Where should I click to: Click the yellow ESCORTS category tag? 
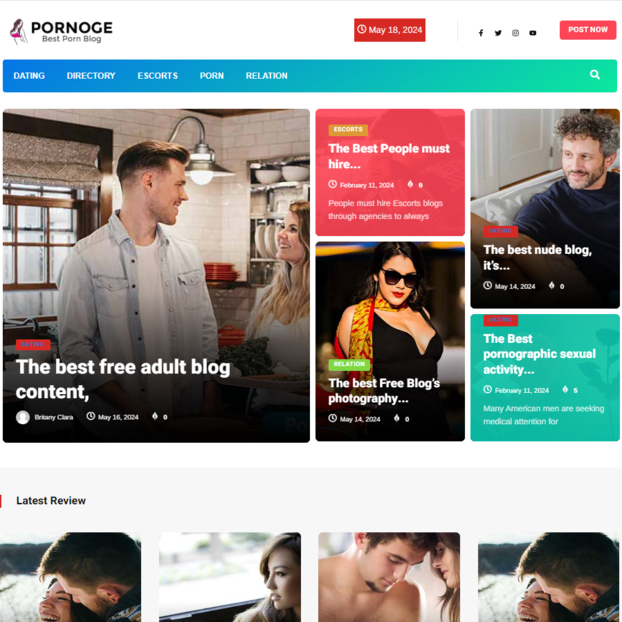click(348, 130)
